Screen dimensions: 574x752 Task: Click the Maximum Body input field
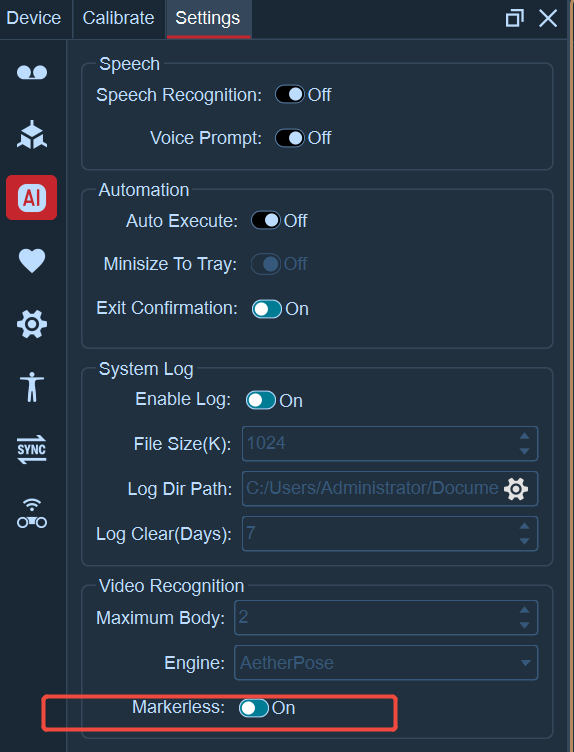(386, 617)
